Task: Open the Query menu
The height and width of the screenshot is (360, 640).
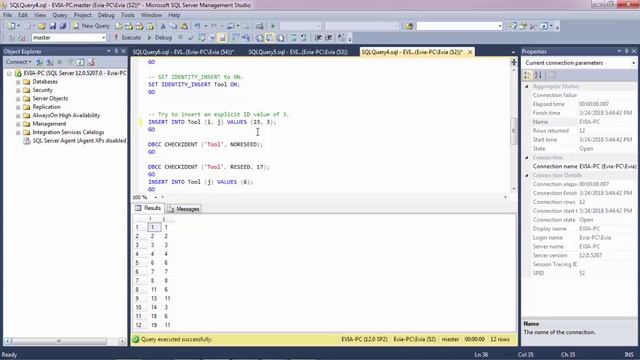Action: [60, 15]
